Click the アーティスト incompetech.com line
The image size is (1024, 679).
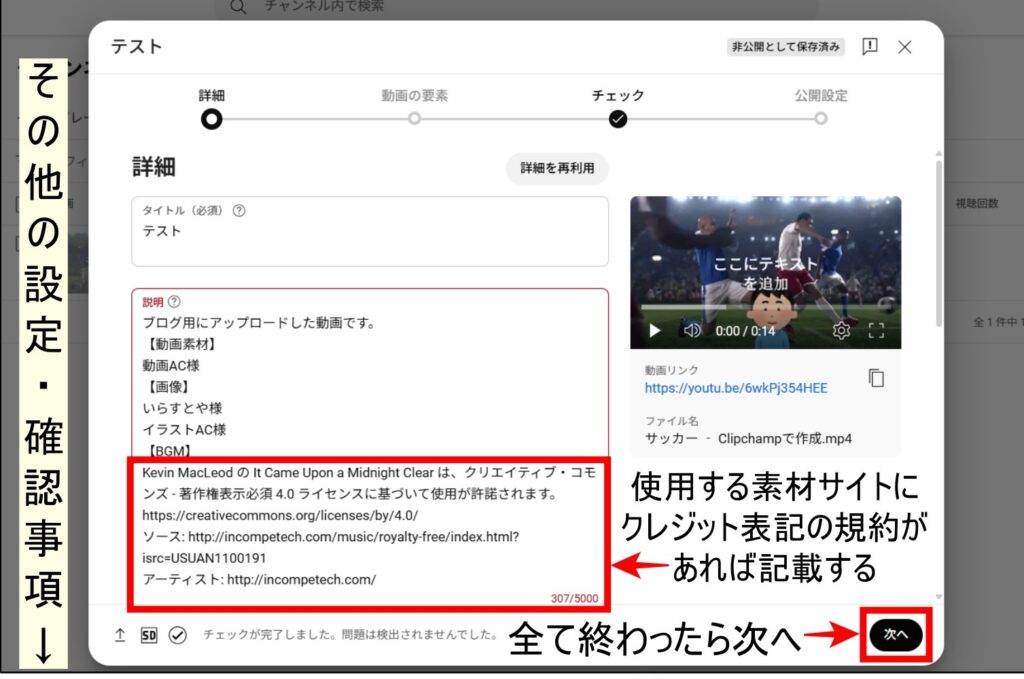(259, 580)
